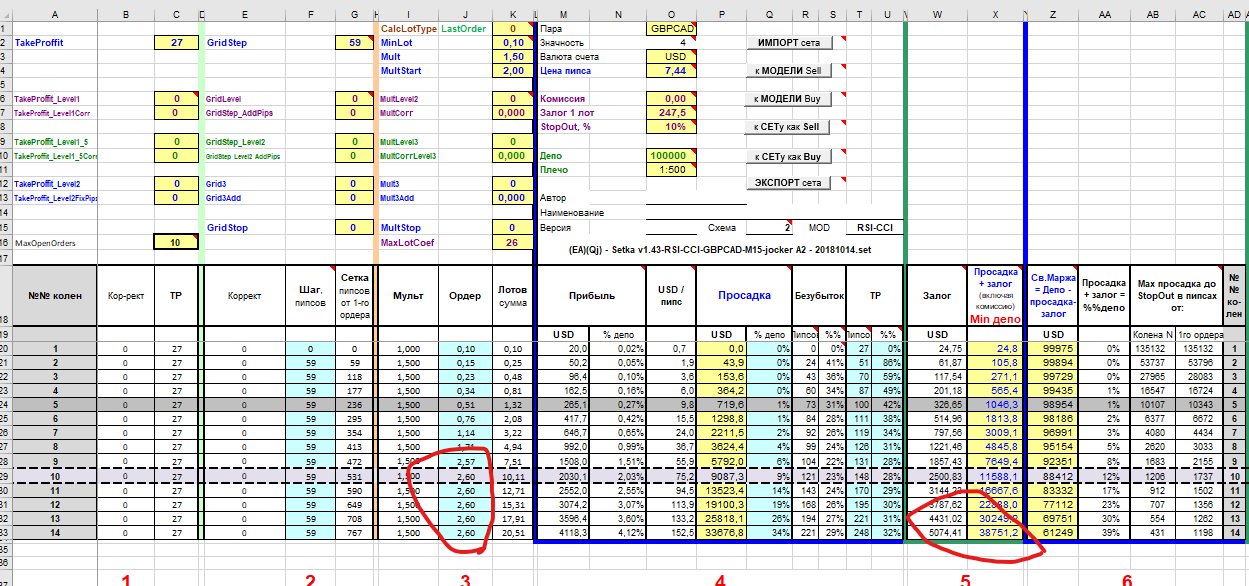Select the Прибыль table header

click(x=591, y=296)
